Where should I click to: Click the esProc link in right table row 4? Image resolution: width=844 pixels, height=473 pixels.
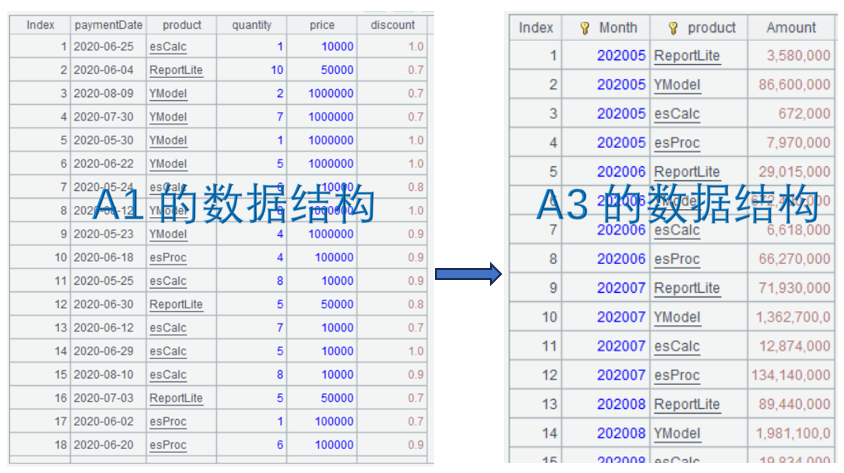(x=677, y=143)
